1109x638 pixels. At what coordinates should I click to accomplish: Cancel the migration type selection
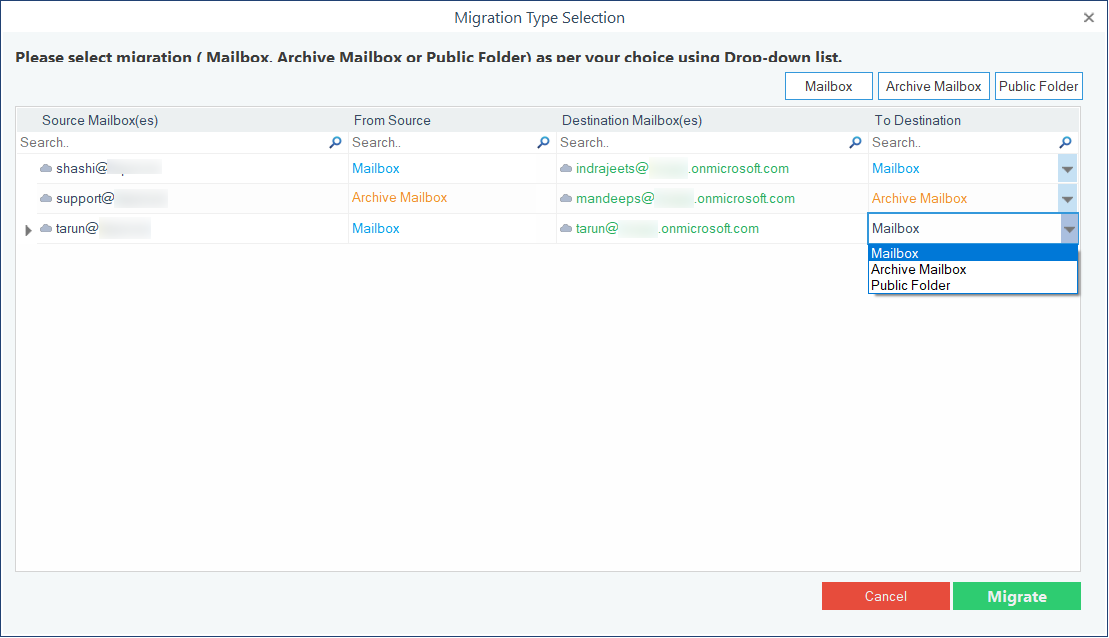pos(886,596)
